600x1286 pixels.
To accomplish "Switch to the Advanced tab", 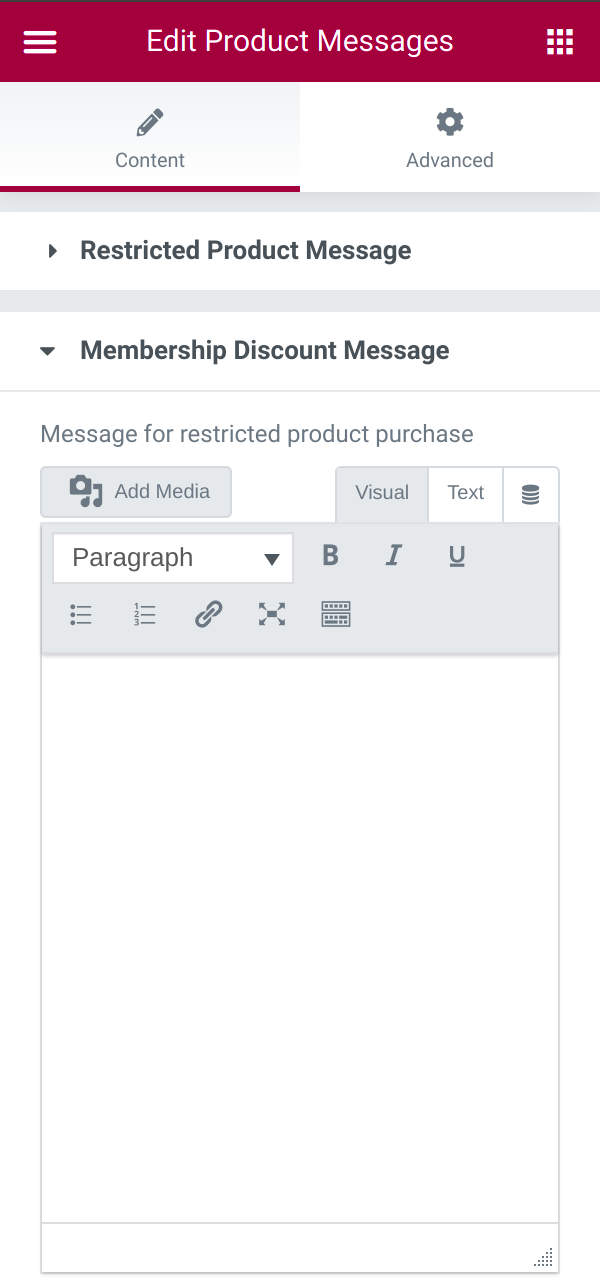I will click(x=450, y=137).
